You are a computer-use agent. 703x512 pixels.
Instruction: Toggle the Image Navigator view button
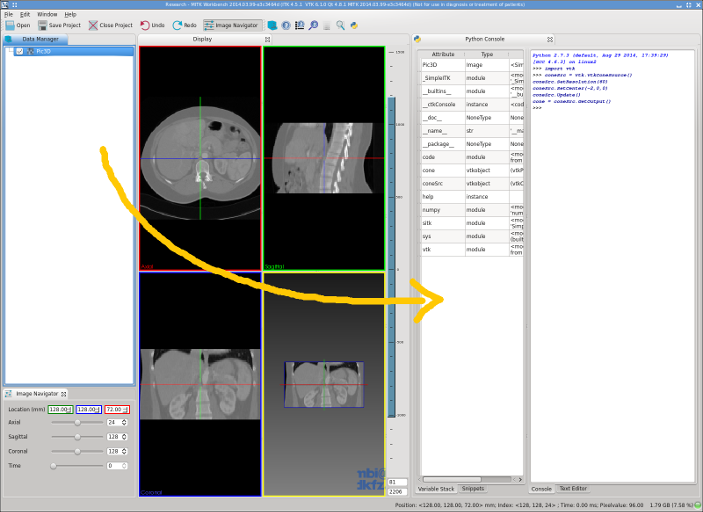coord(232,25)
